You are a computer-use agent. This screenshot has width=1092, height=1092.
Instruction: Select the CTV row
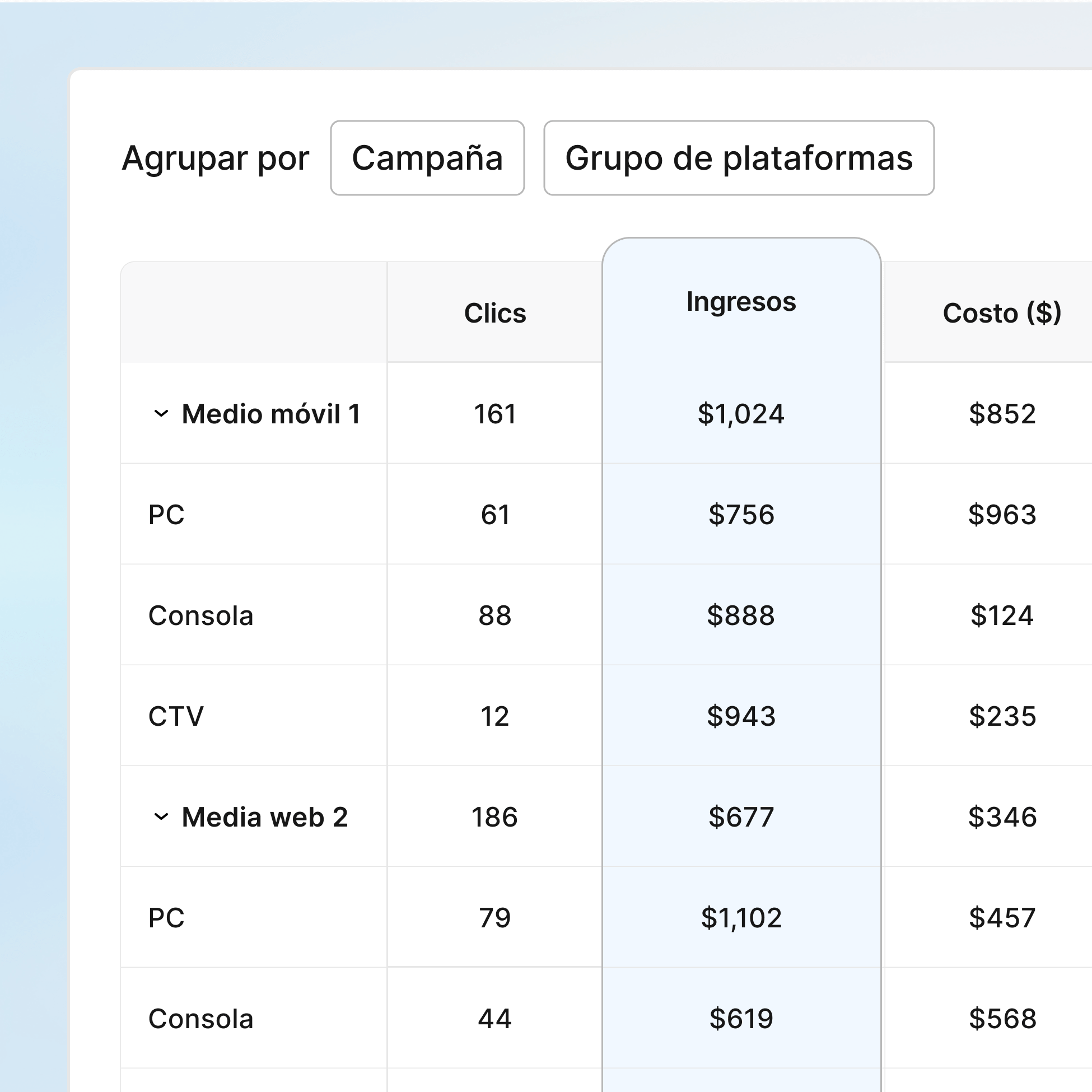pos(176,716)
